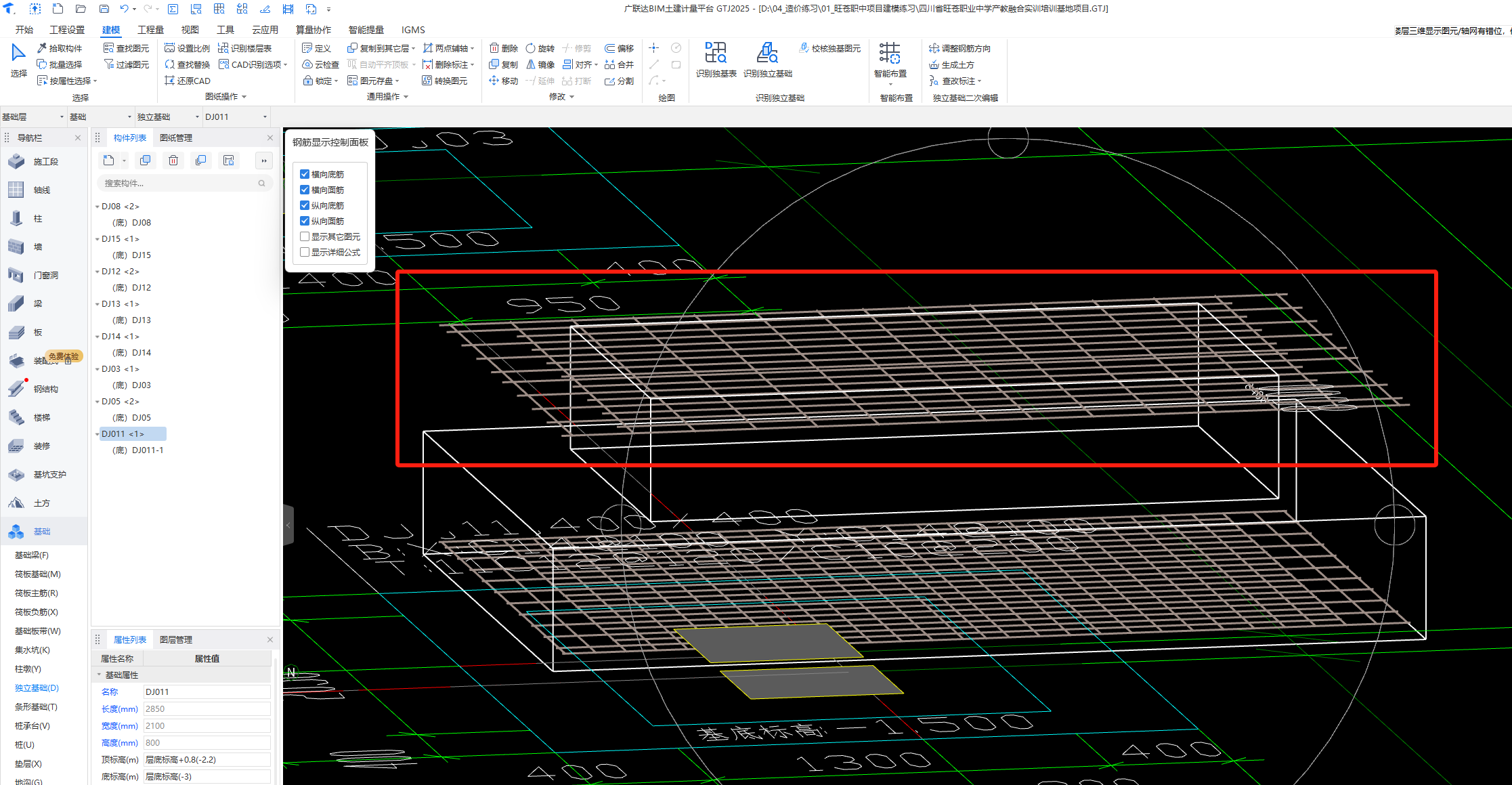Viewport: 1512px width, 785px height.
Task: Click 生成土方 generate earthwork
Action: (x=951, y=64)
